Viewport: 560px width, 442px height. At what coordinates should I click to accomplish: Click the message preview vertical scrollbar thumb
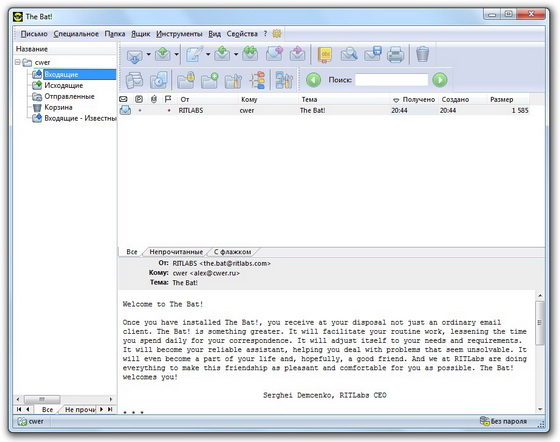(x=540, y=323)
